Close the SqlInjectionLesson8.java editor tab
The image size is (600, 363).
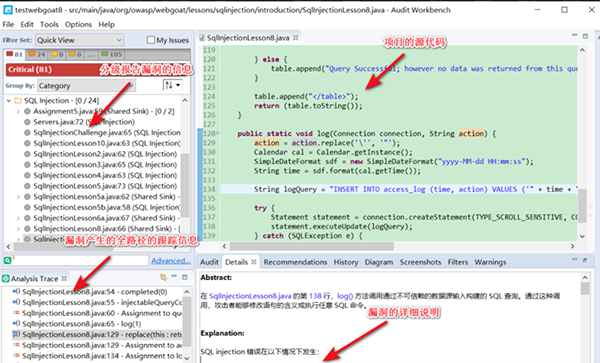point(295,37)
